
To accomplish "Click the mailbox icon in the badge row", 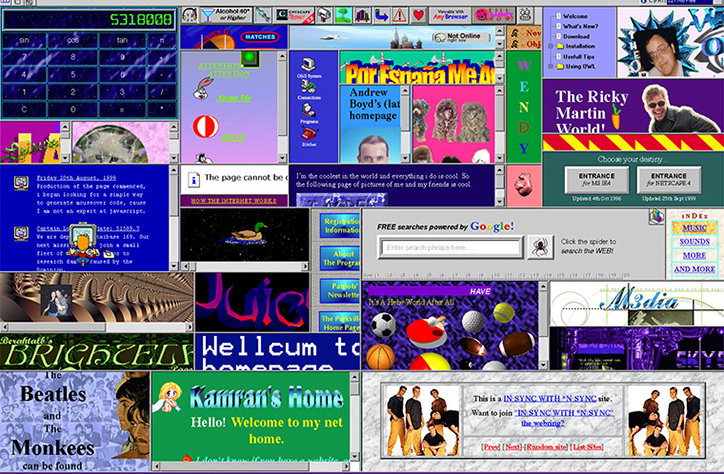I will (x=325, y=16).
